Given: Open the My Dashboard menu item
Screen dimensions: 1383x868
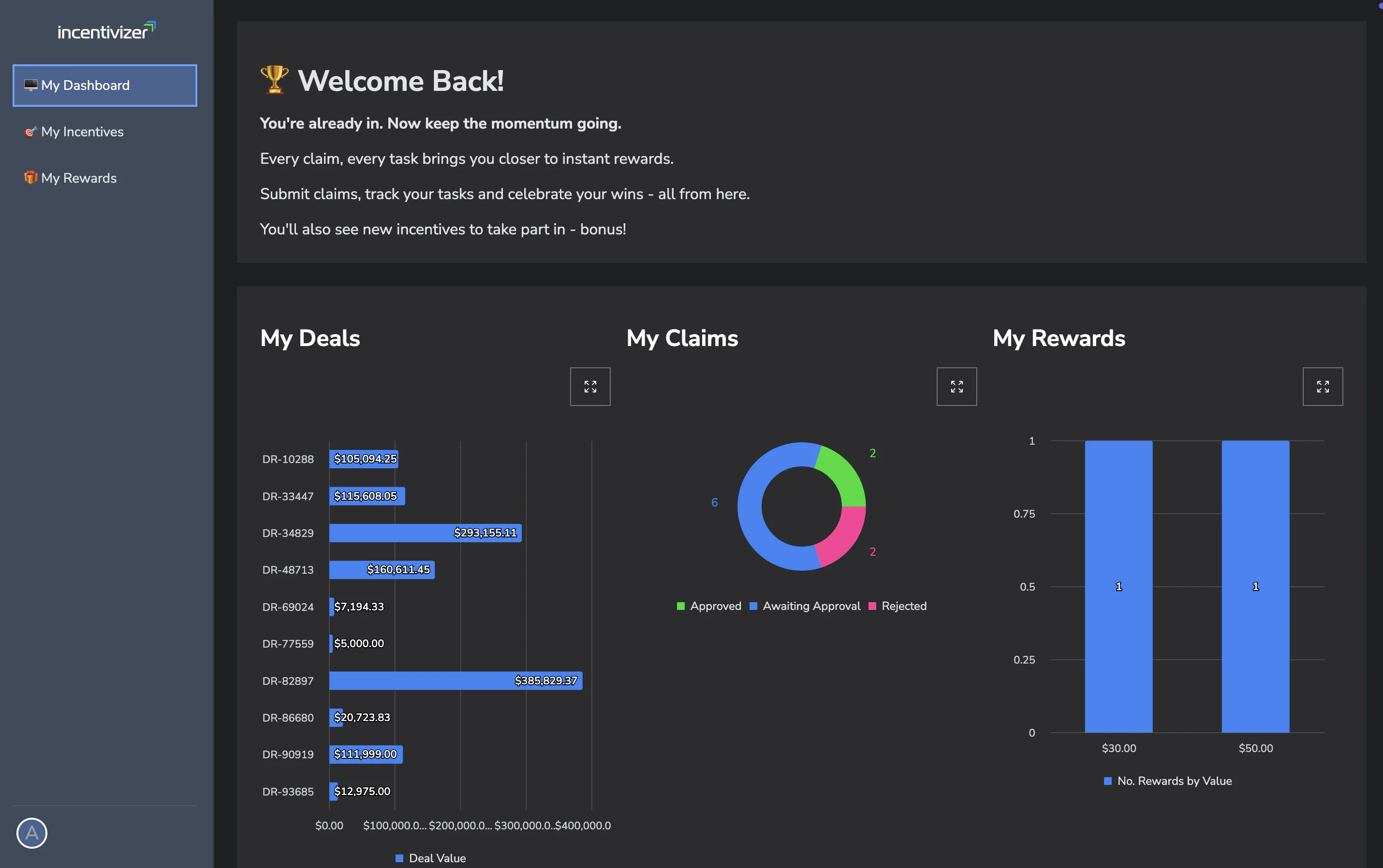Looking at the screenshot, I should click(x=105, y=86).
